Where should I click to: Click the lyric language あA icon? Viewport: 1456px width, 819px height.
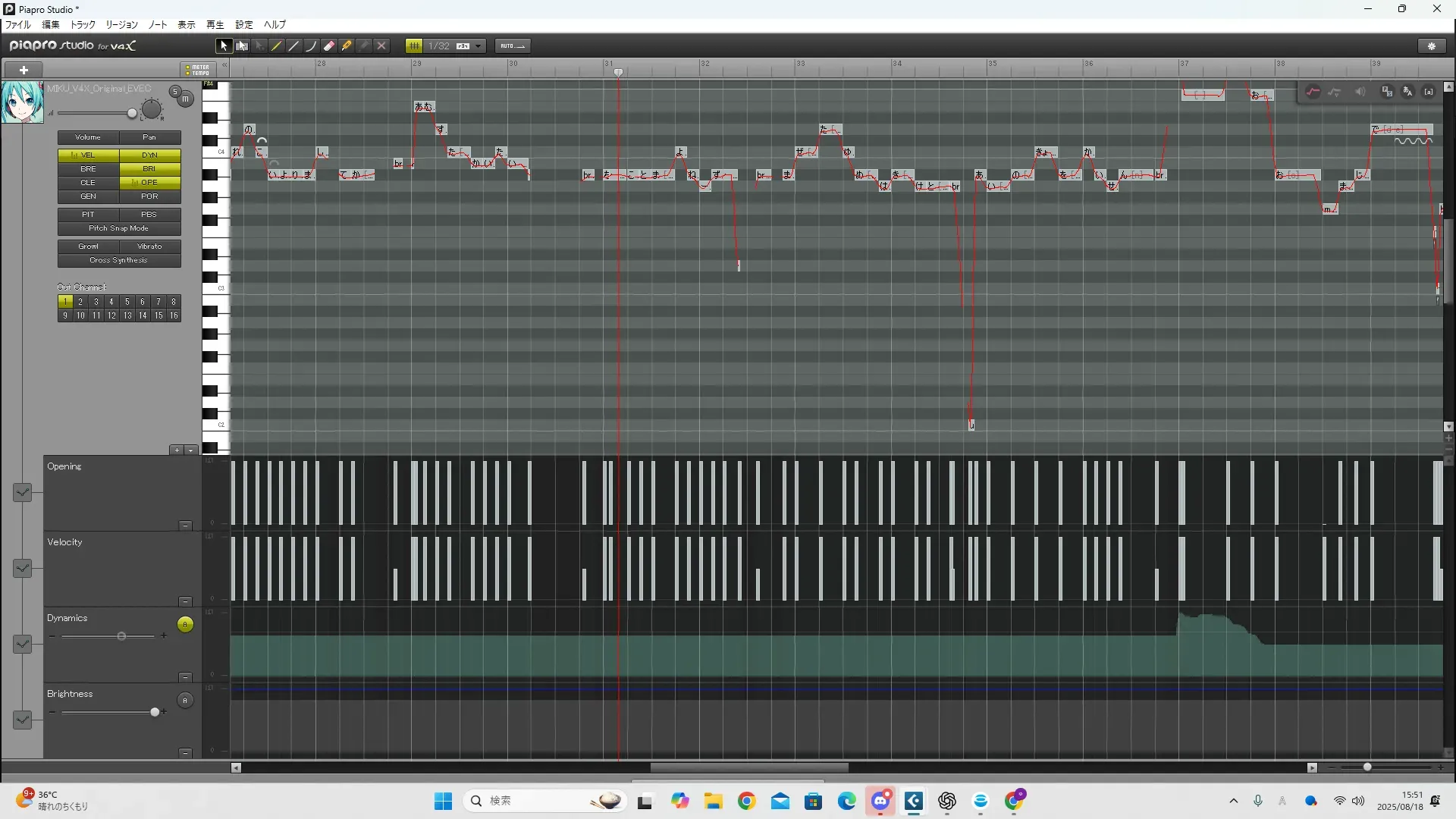click(1407, 92)
